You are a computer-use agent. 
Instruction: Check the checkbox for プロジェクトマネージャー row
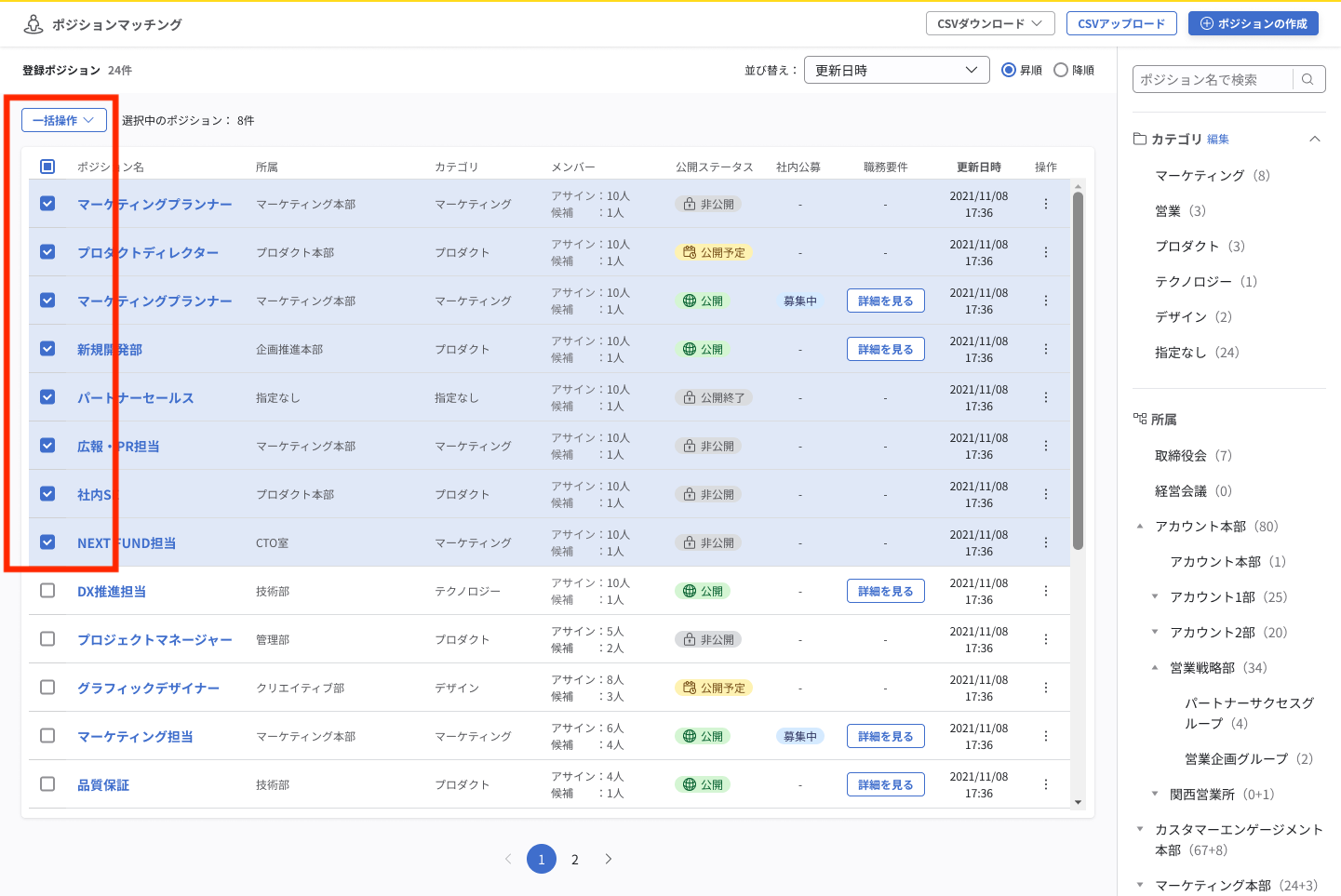point(47,639)
